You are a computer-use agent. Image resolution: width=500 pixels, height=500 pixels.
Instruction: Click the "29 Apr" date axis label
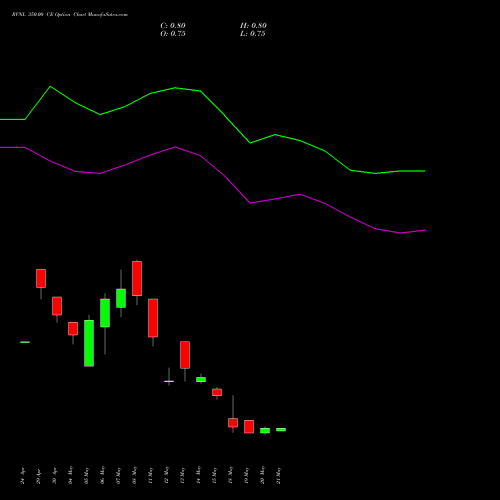[39, 476]
